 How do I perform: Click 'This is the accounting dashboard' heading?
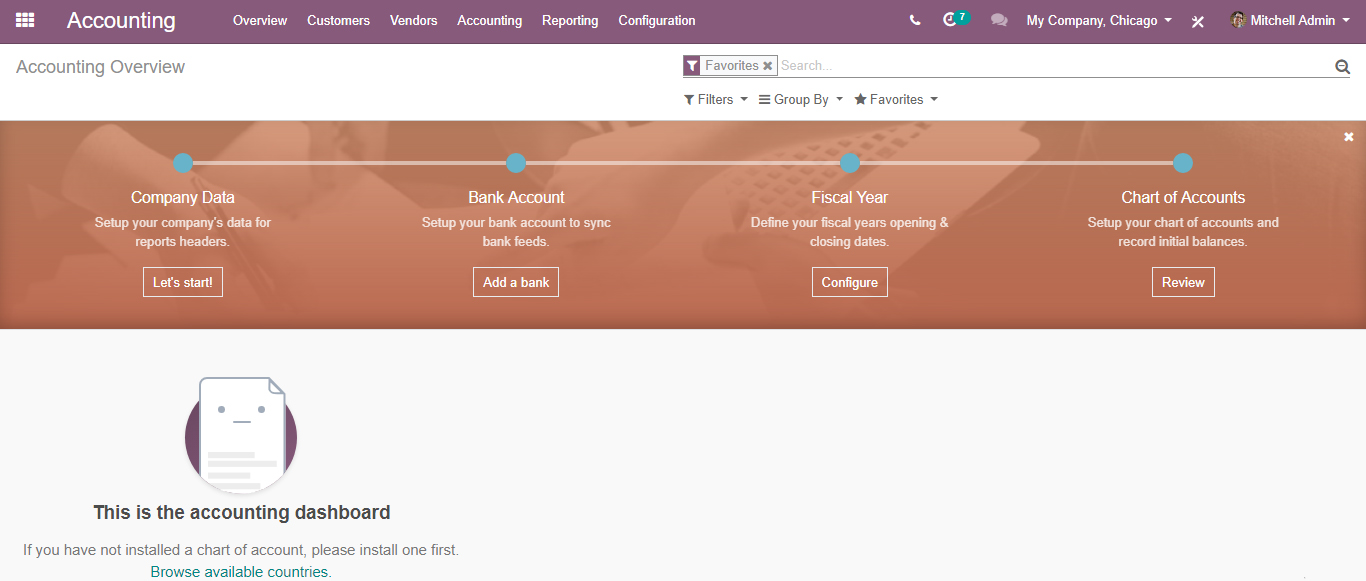pyautogui.click(x=242, y=513)
